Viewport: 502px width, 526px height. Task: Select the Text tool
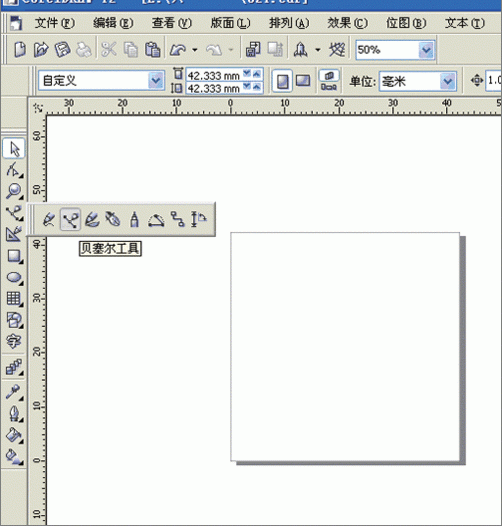14,341
